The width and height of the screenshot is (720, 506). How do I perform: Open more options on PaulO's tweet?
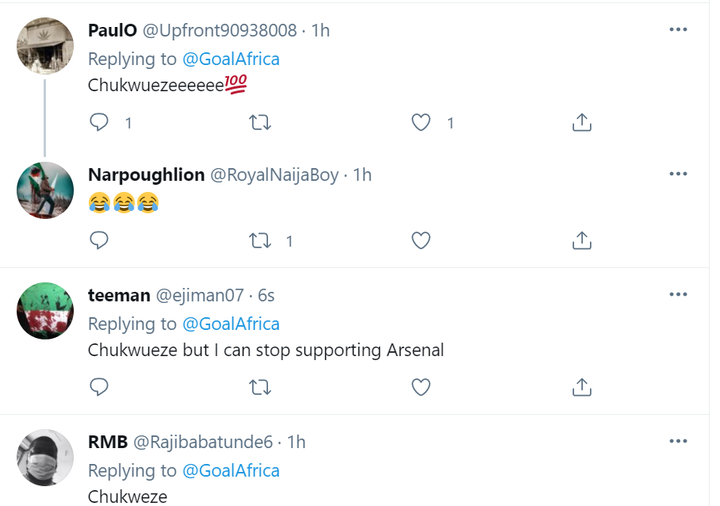coord(678,30)
